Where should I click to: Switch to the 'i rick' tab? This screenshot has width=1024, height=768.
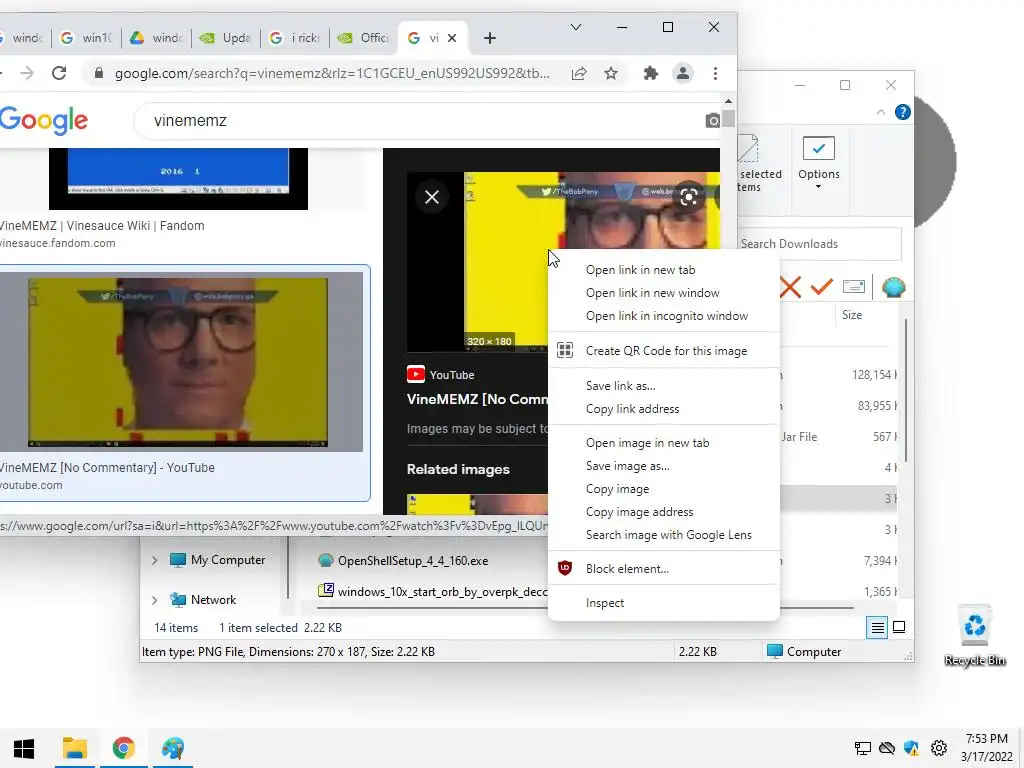pyautogui.click(x=295, y=39)
